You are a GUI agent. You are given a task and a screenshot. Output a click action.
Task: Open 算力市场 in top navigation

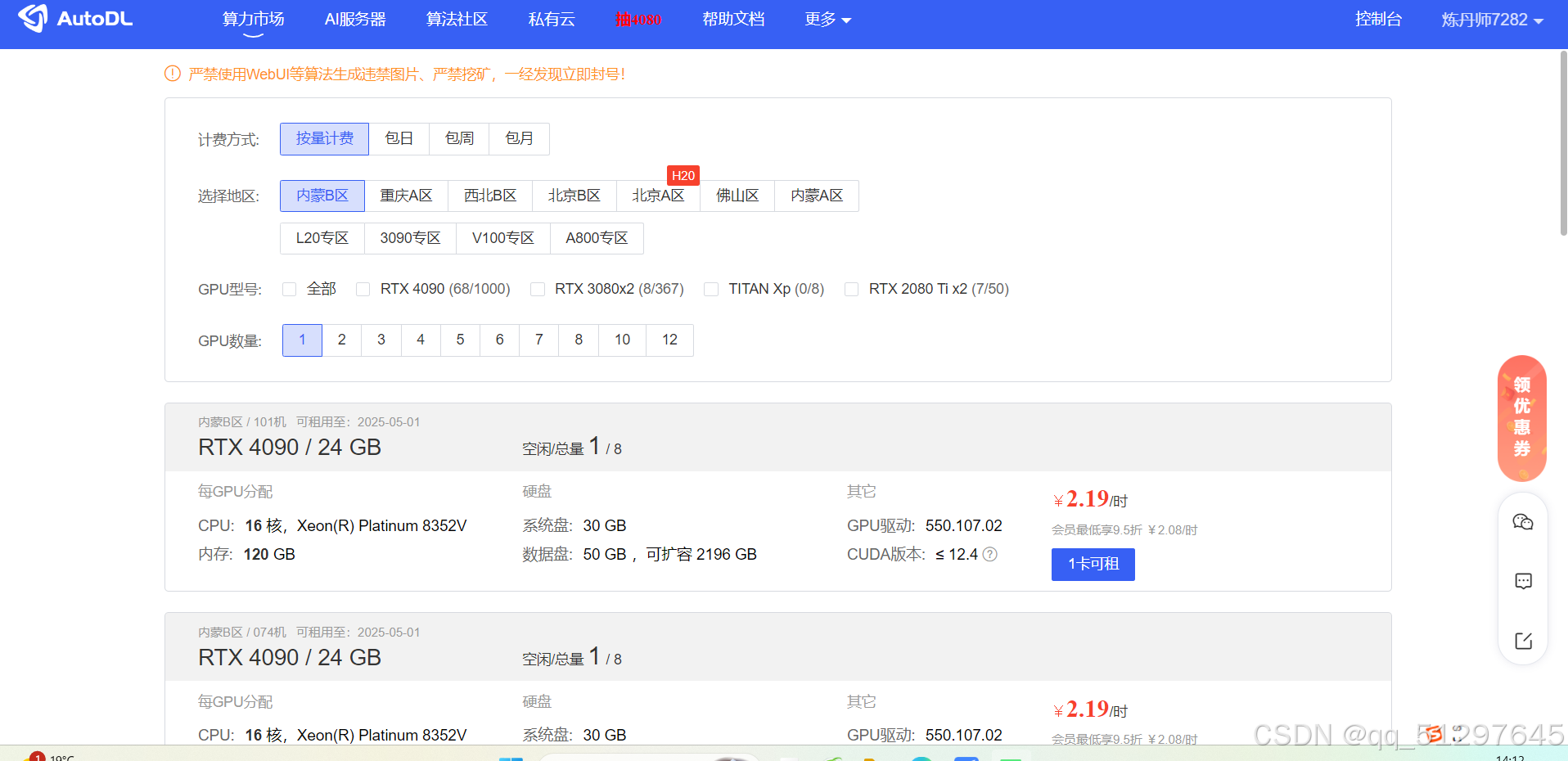[253, 19]
